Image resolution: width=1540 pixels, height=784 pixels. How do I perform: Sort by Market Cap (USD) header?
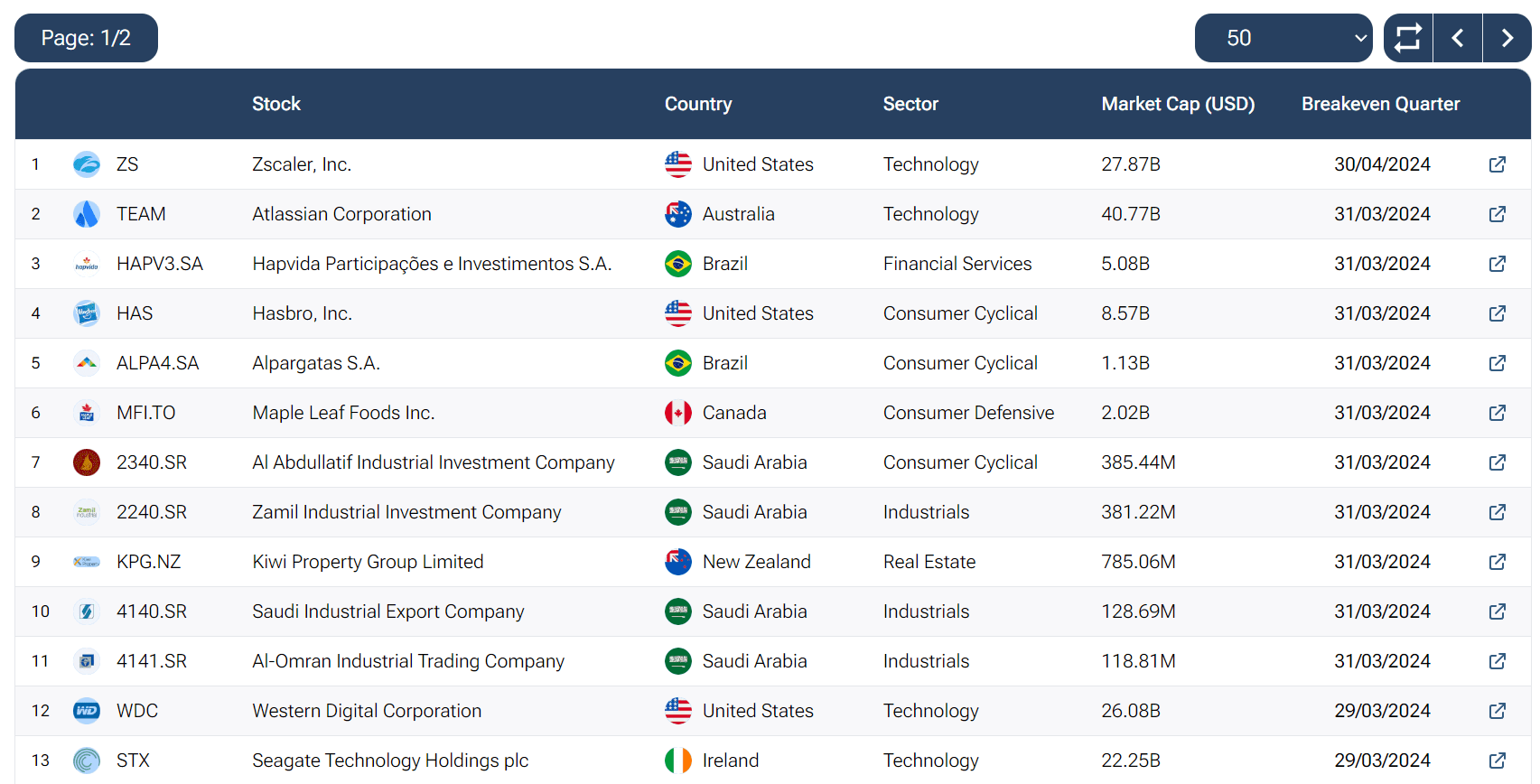point(1178,104)
